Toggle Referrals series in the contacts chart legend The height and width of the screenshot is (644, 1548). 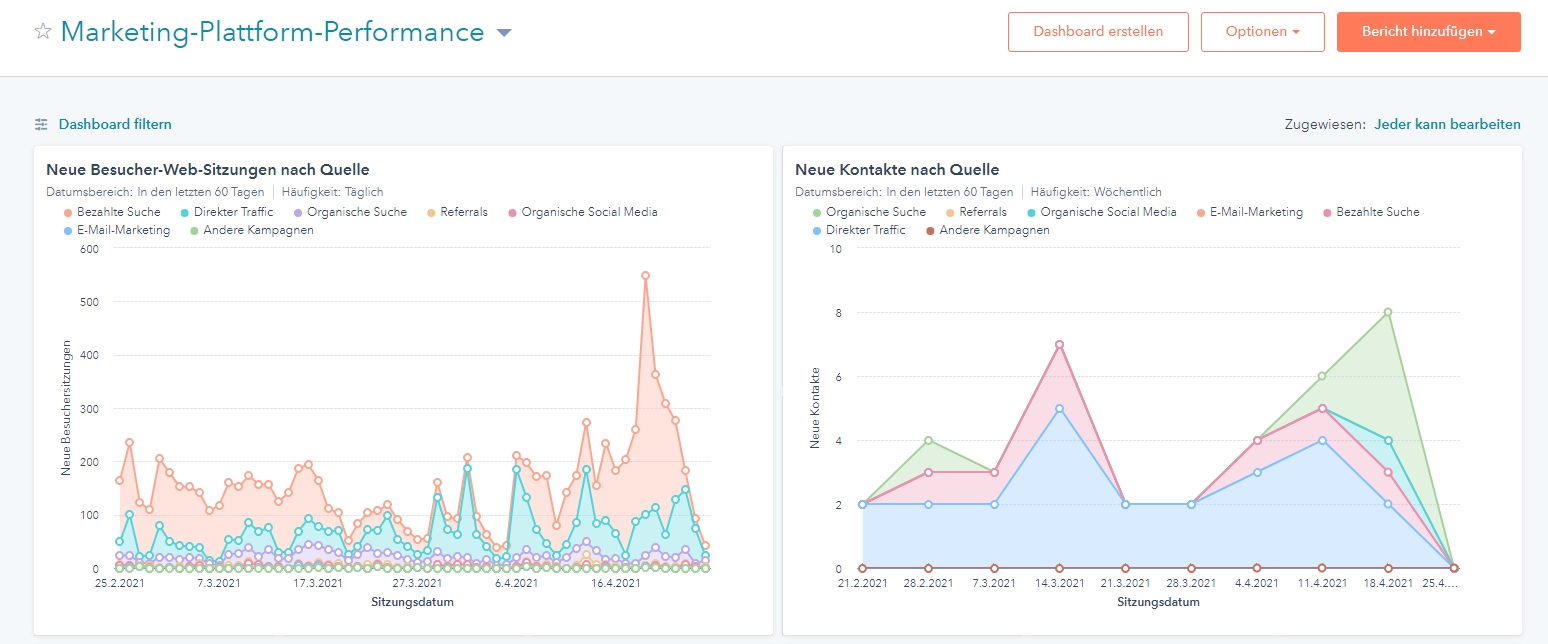click(x=982, y=212)
